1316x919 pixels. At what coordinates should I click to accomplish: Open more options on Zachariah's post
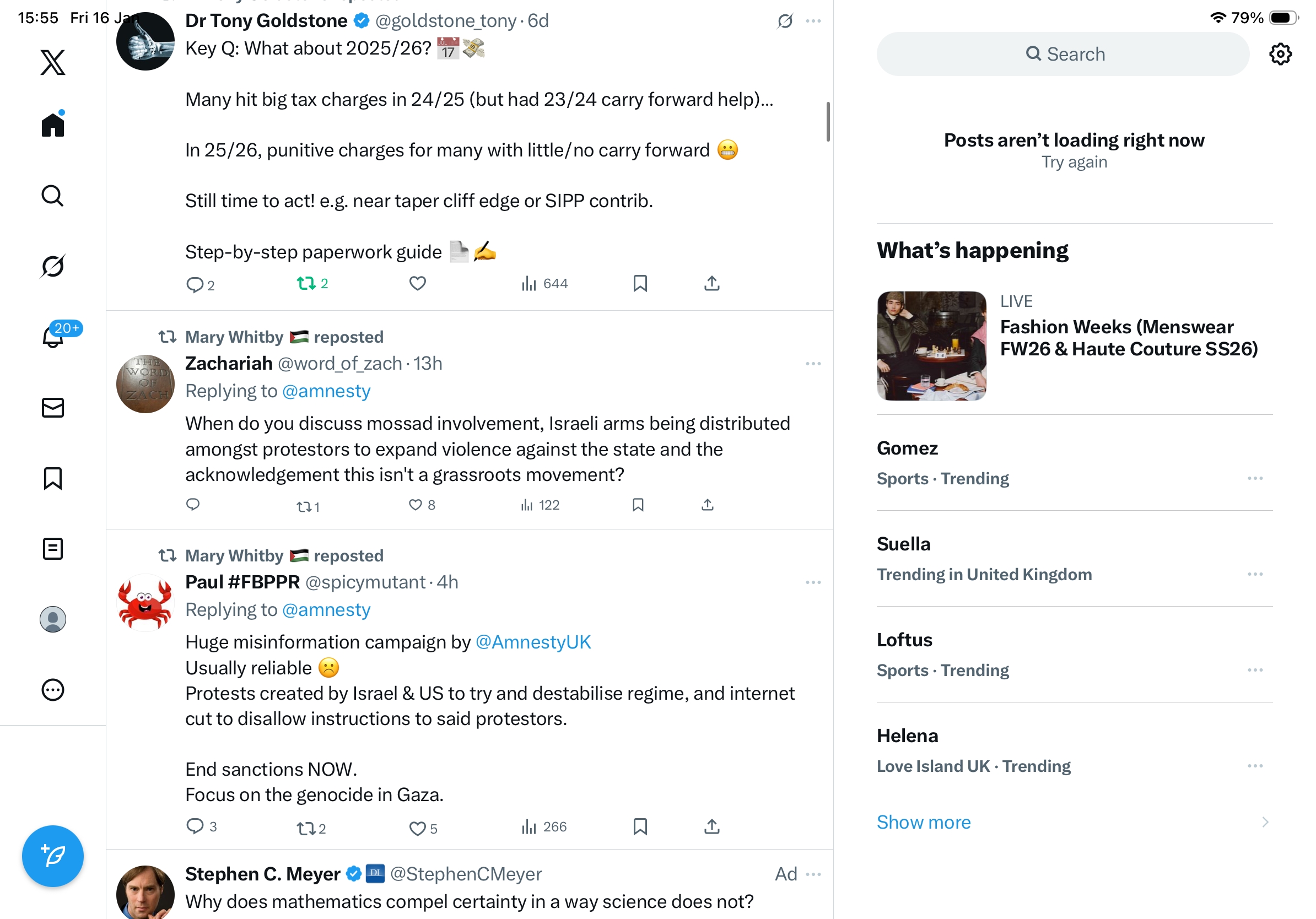(813, 364)
